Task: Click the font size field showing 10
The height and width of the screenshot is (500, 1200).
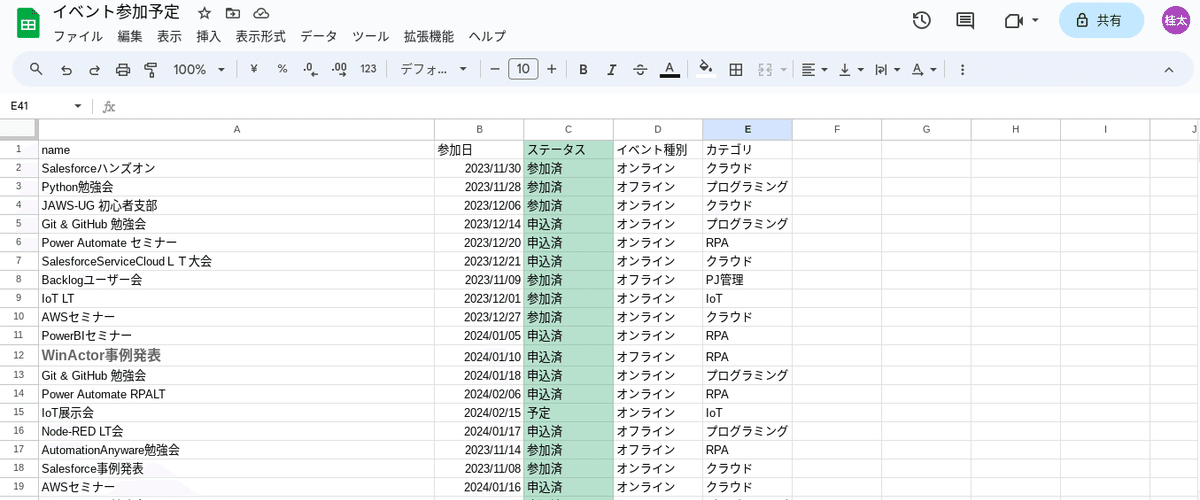Action: [523, 69]
